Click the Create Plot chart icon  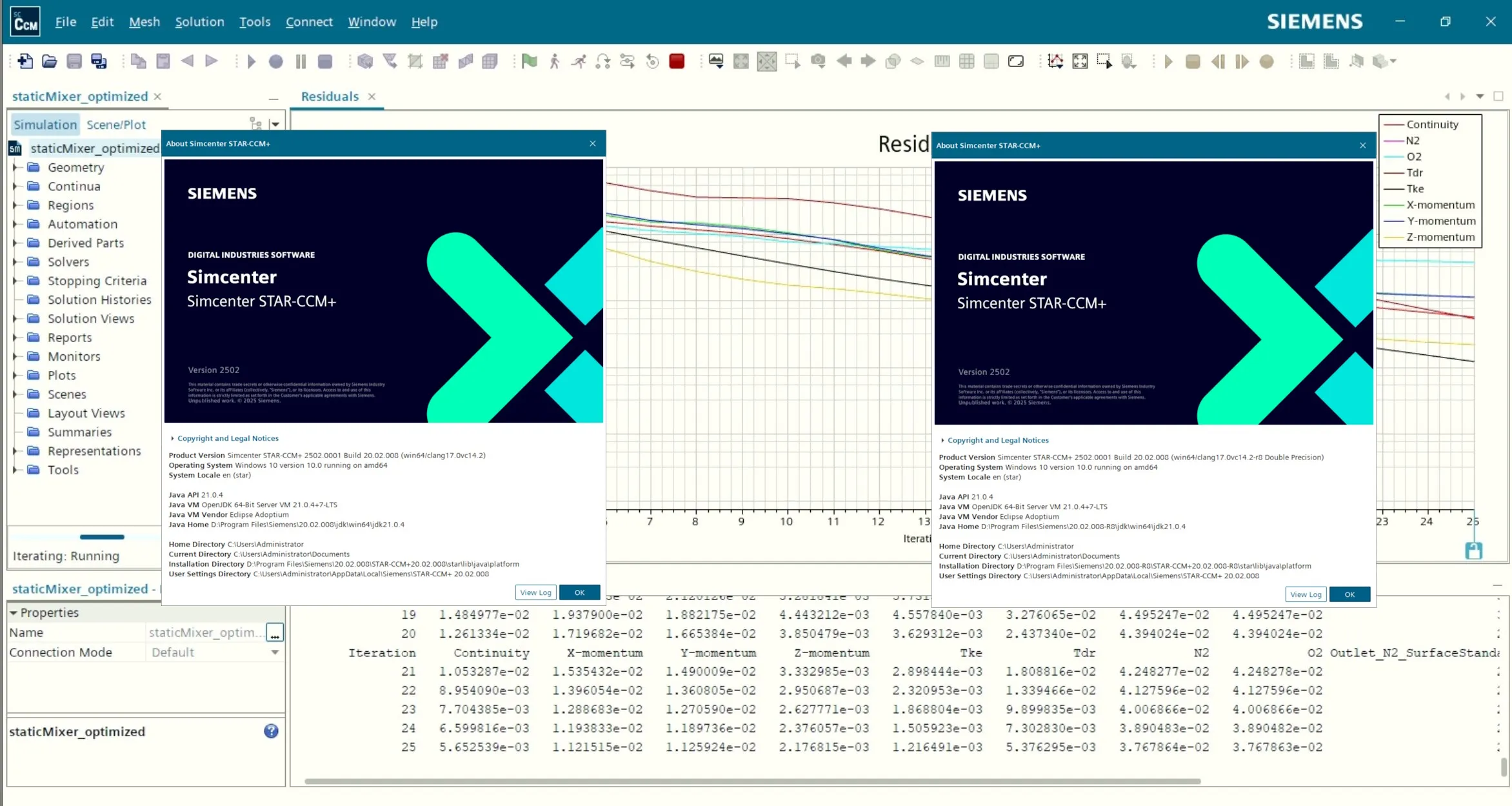tap(1055, 61)
